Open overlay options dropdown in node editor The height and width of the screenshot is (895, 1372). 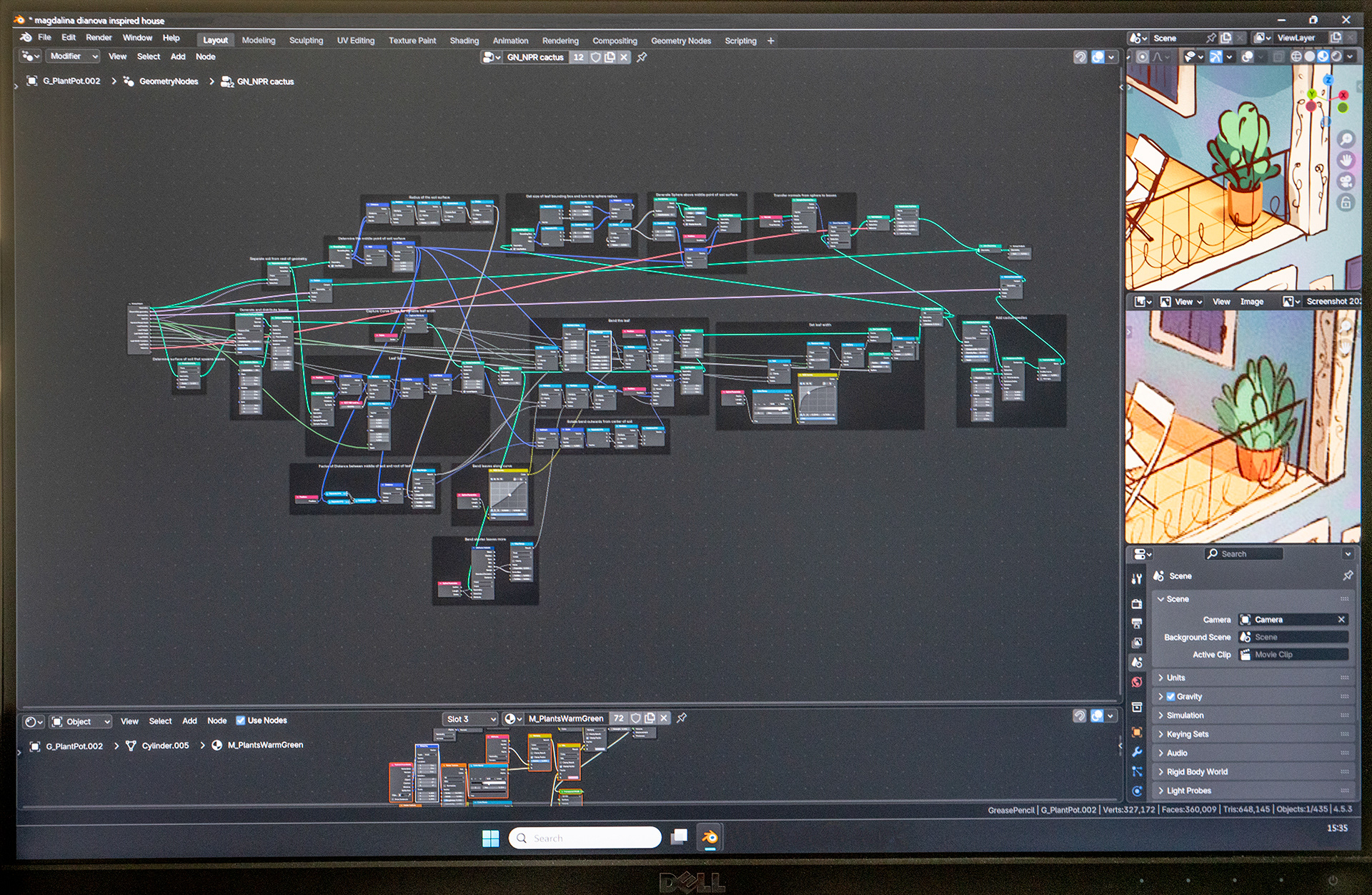[x=1111, y=57]
